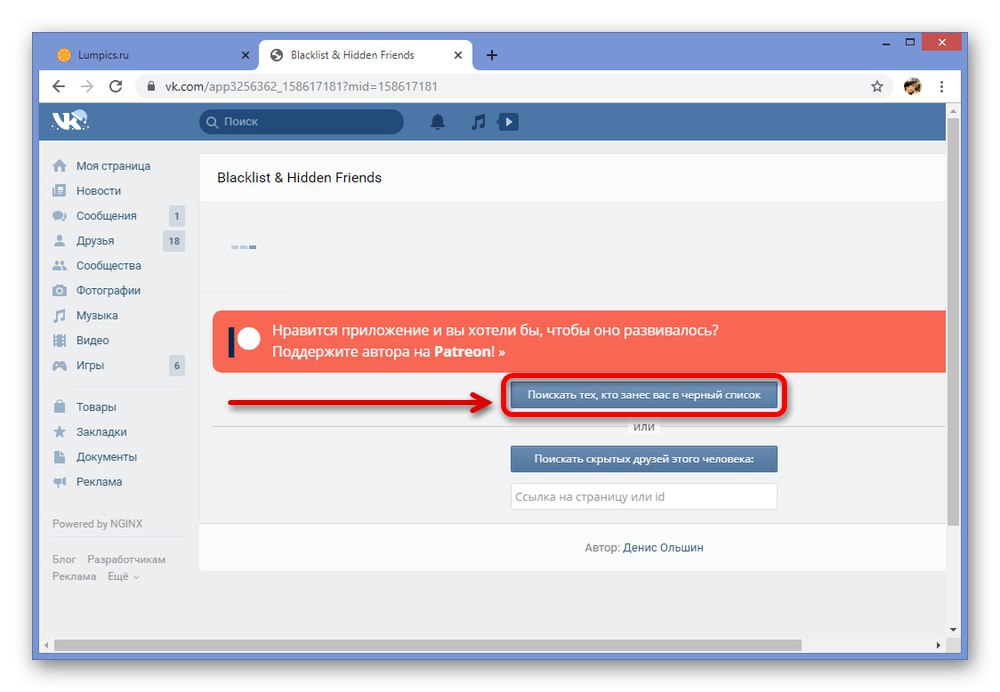
Task: Open the Реклама footer link
Action: click(74, 576)
